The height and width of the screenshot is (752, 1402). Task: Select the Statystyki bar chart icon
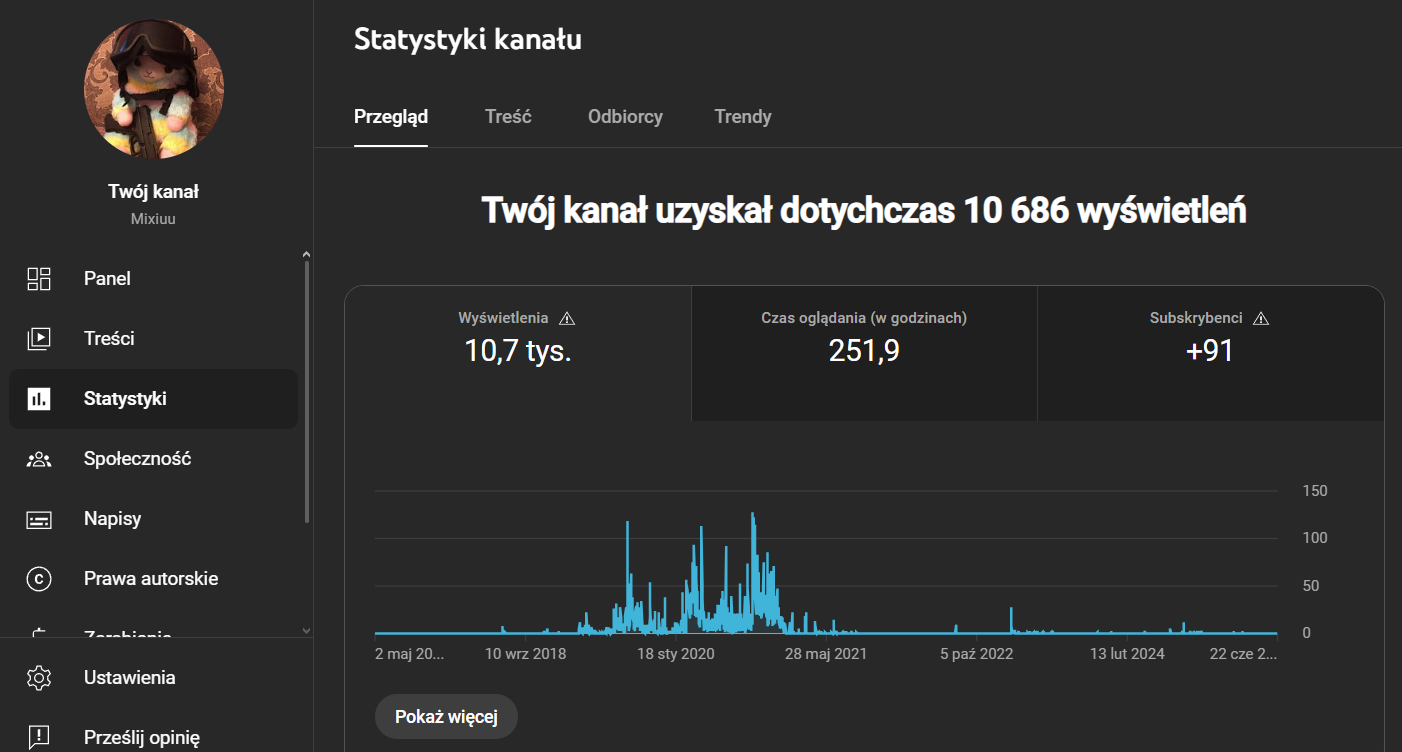(39, 399)
